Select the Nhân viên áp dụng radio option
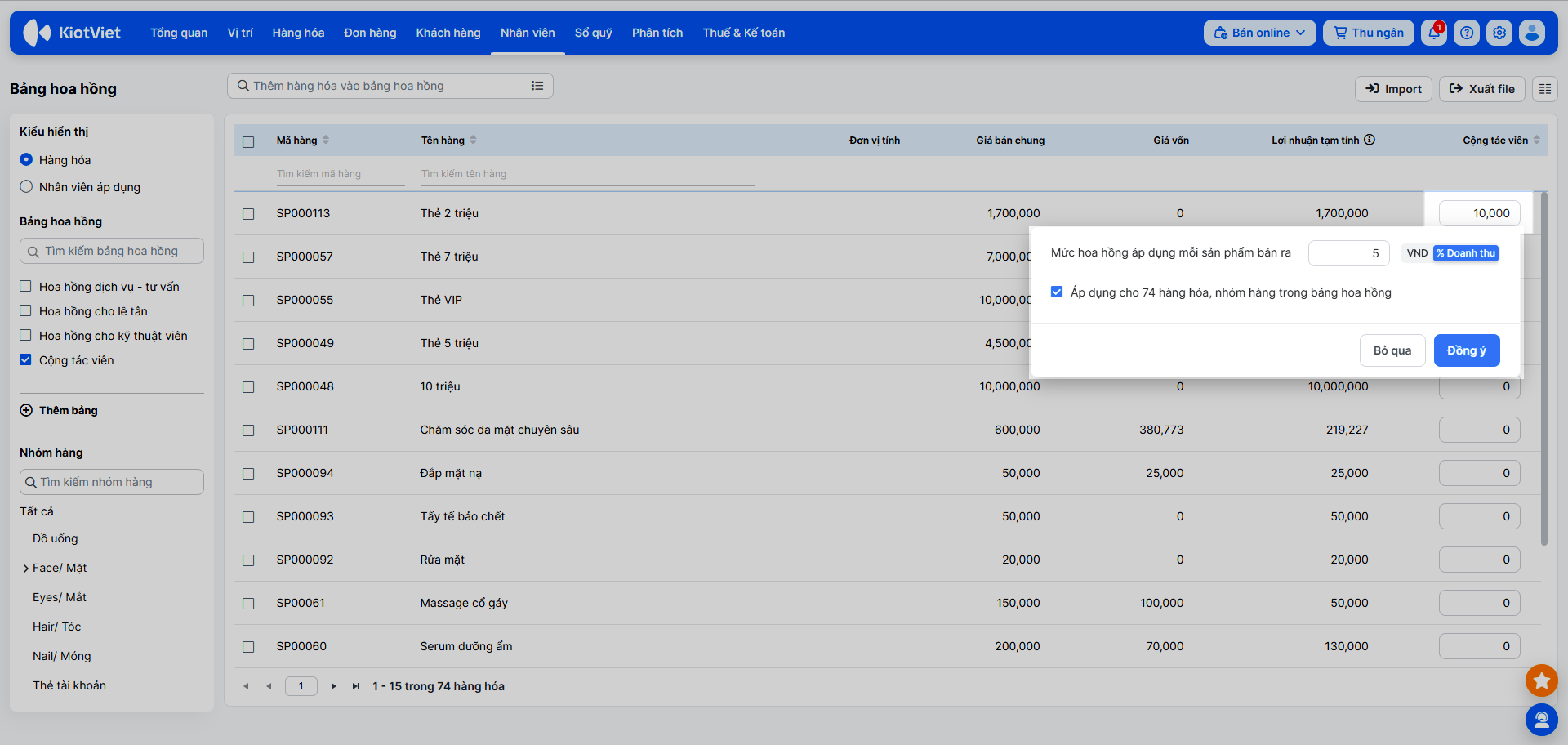The image size is (1568, 745). click(26, 187)
